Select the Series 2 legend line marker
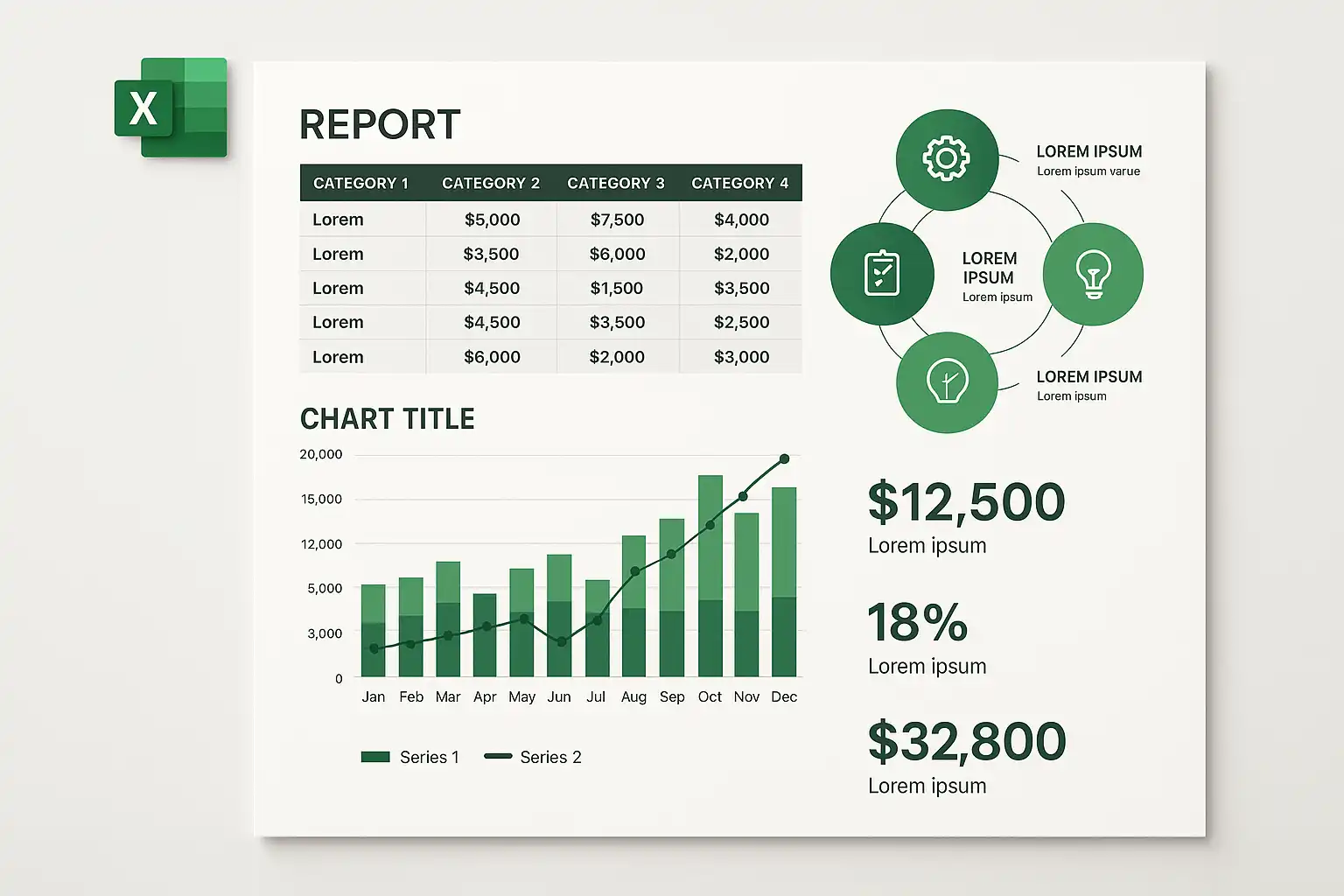1344x896 pixels. 498,756
